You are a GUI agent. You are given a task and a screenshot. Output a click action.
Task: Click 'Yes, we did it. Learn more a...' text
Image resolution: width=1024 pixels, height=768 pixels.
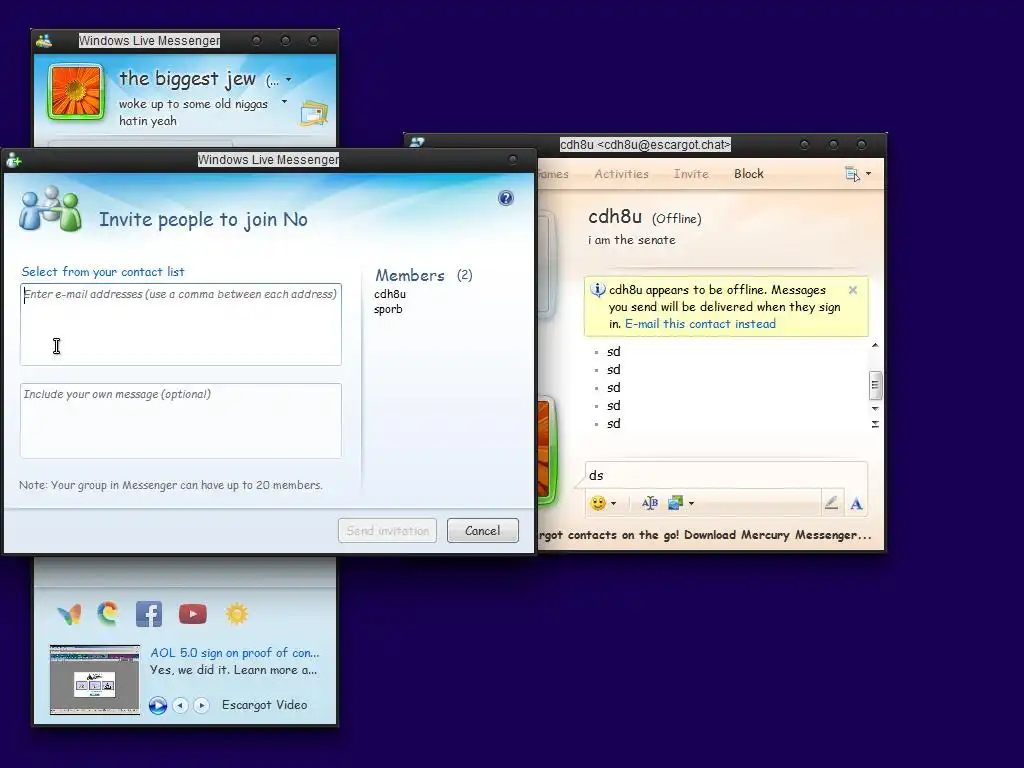click(x=233, y=669)
